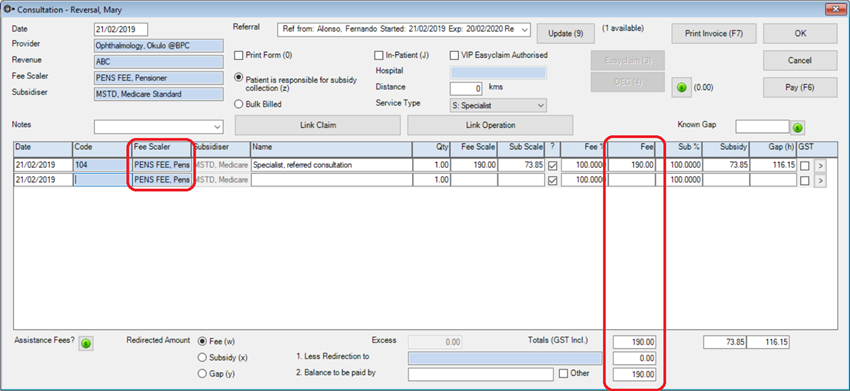Click the Cancel button
The height and width of the screenshot is (391, 850).
(x=800, y=60)
